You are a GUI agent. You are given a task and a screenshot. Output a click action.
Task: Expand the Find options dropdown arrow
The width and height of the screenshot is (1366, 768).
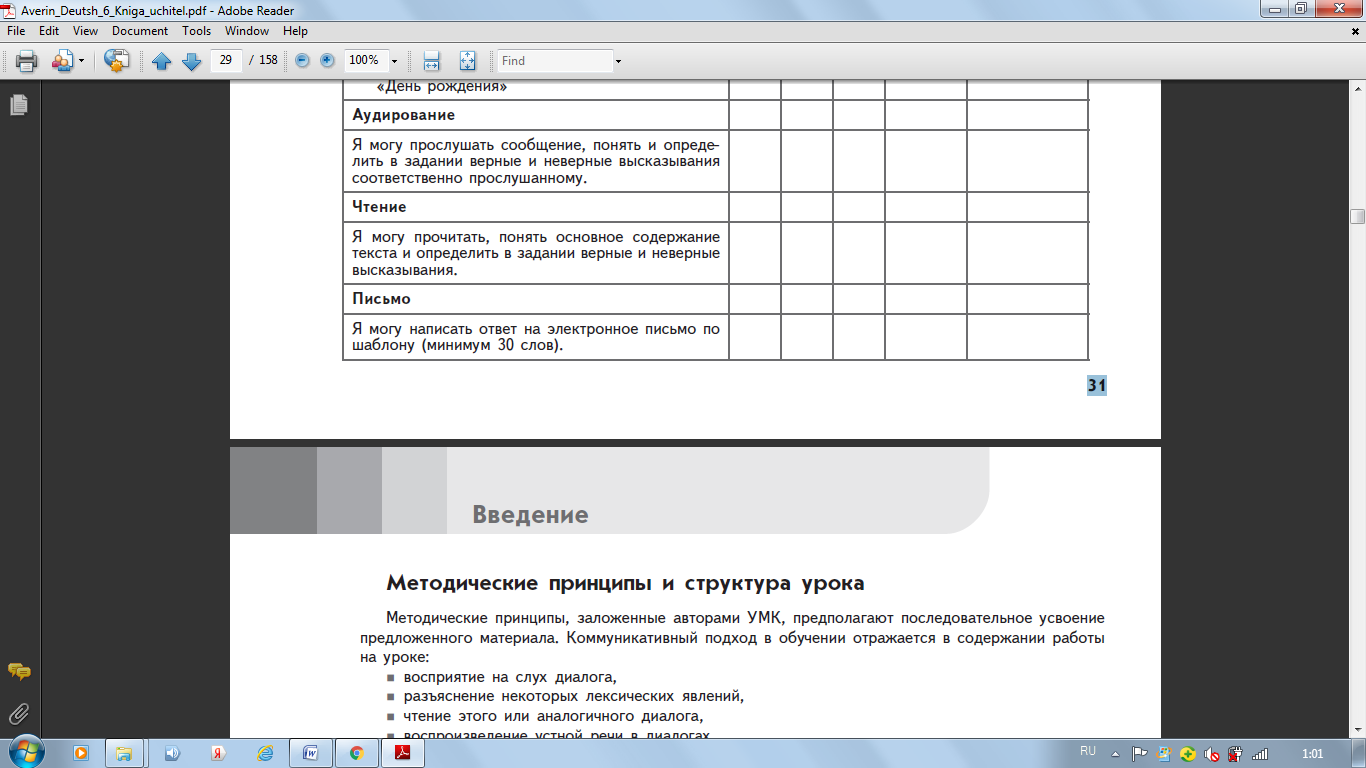618,61
